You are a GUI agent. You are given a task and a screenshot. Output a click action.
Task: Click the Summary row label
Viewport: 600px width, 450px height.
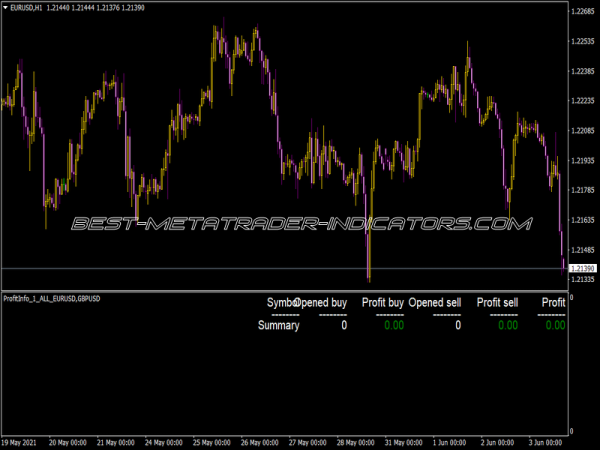(278, 325)
